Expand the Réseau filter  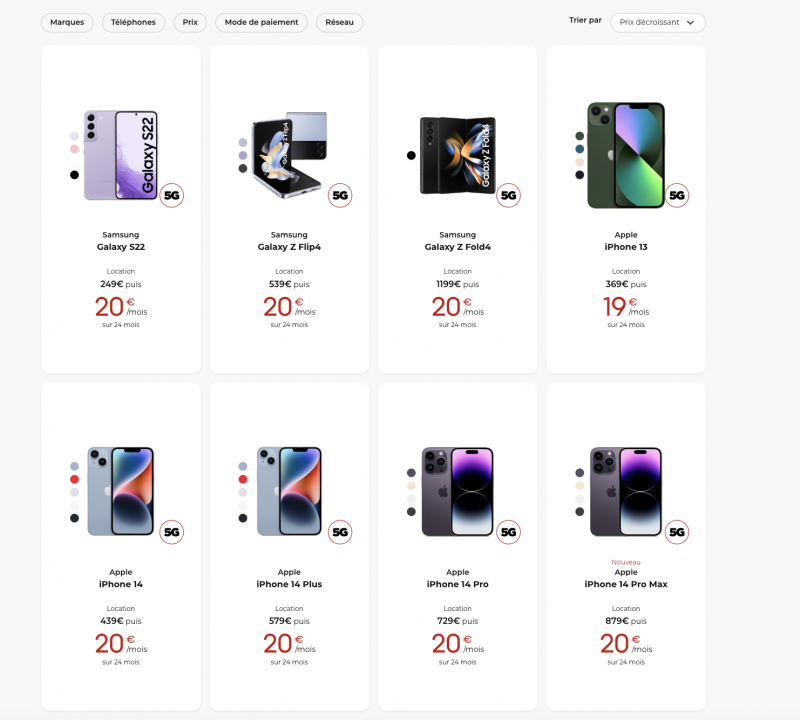[x=340, y=22]
